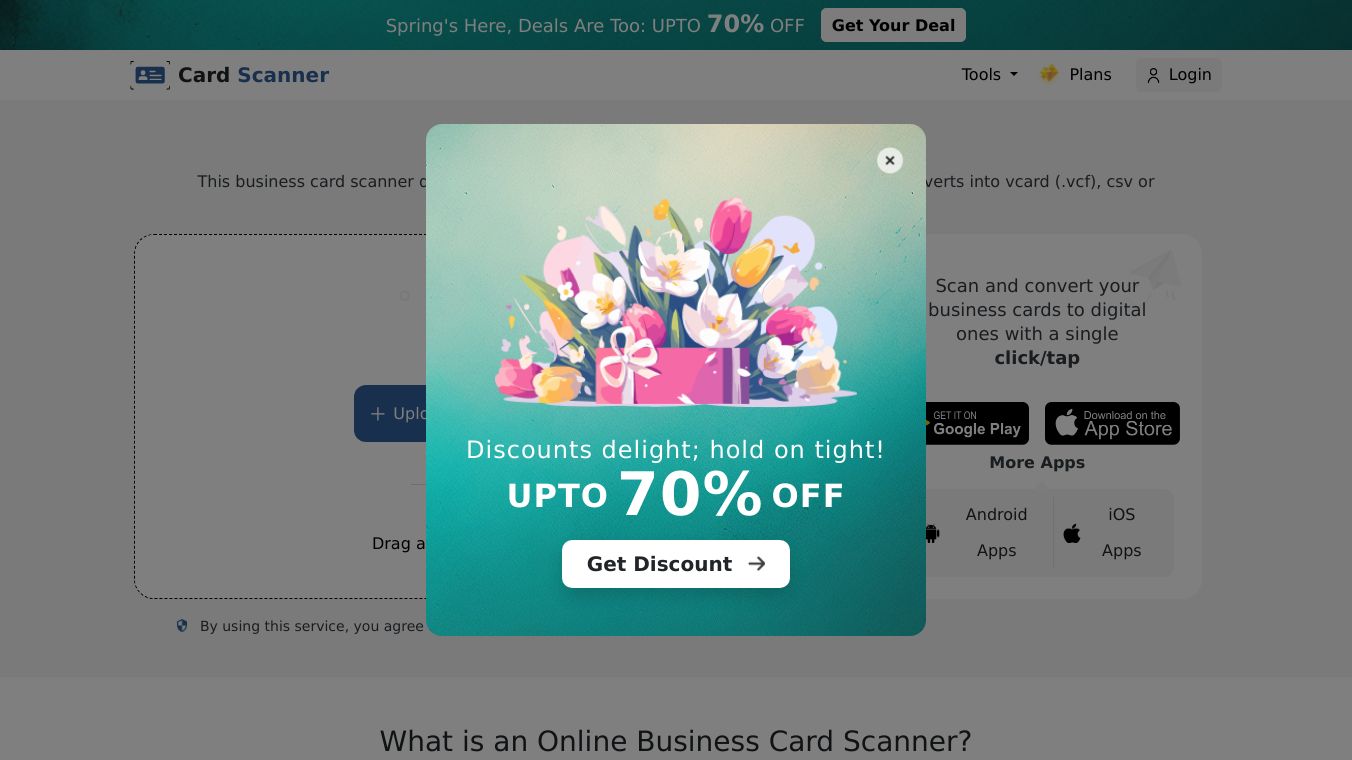Click the Login user icon
1352x760 pixels.
[1153, 76]
